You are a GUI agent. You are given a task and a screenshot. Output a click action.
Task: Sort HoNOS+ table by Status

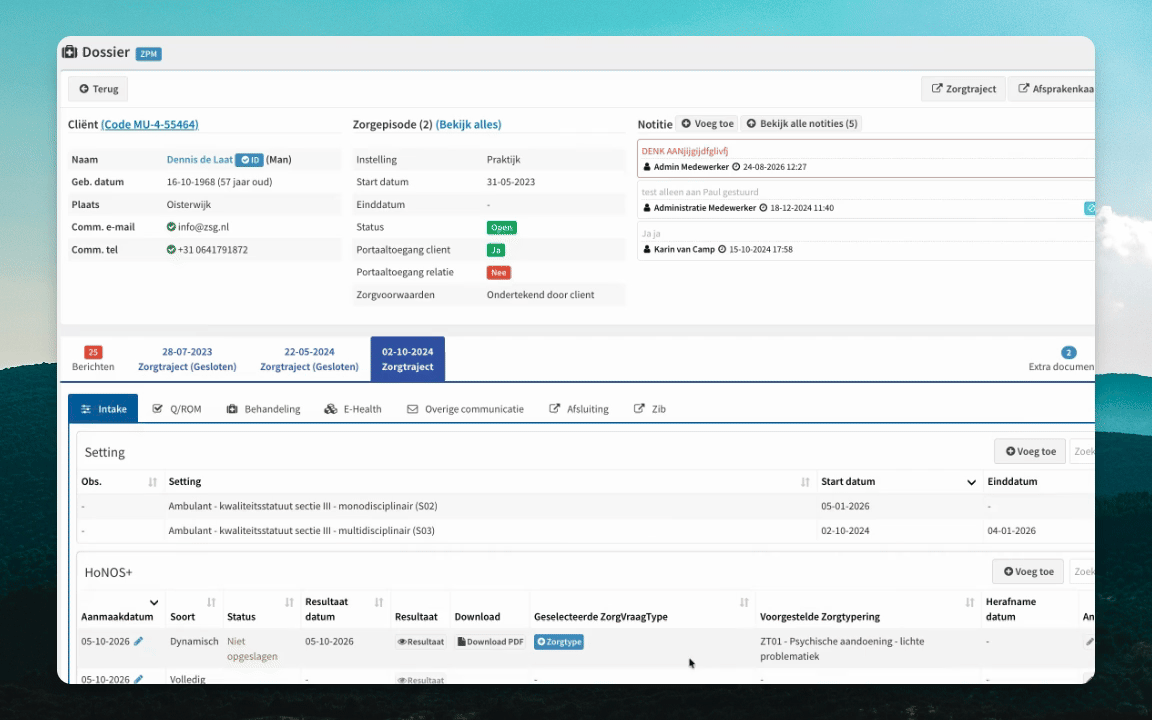pyautogui.click(x=289, y=602)
